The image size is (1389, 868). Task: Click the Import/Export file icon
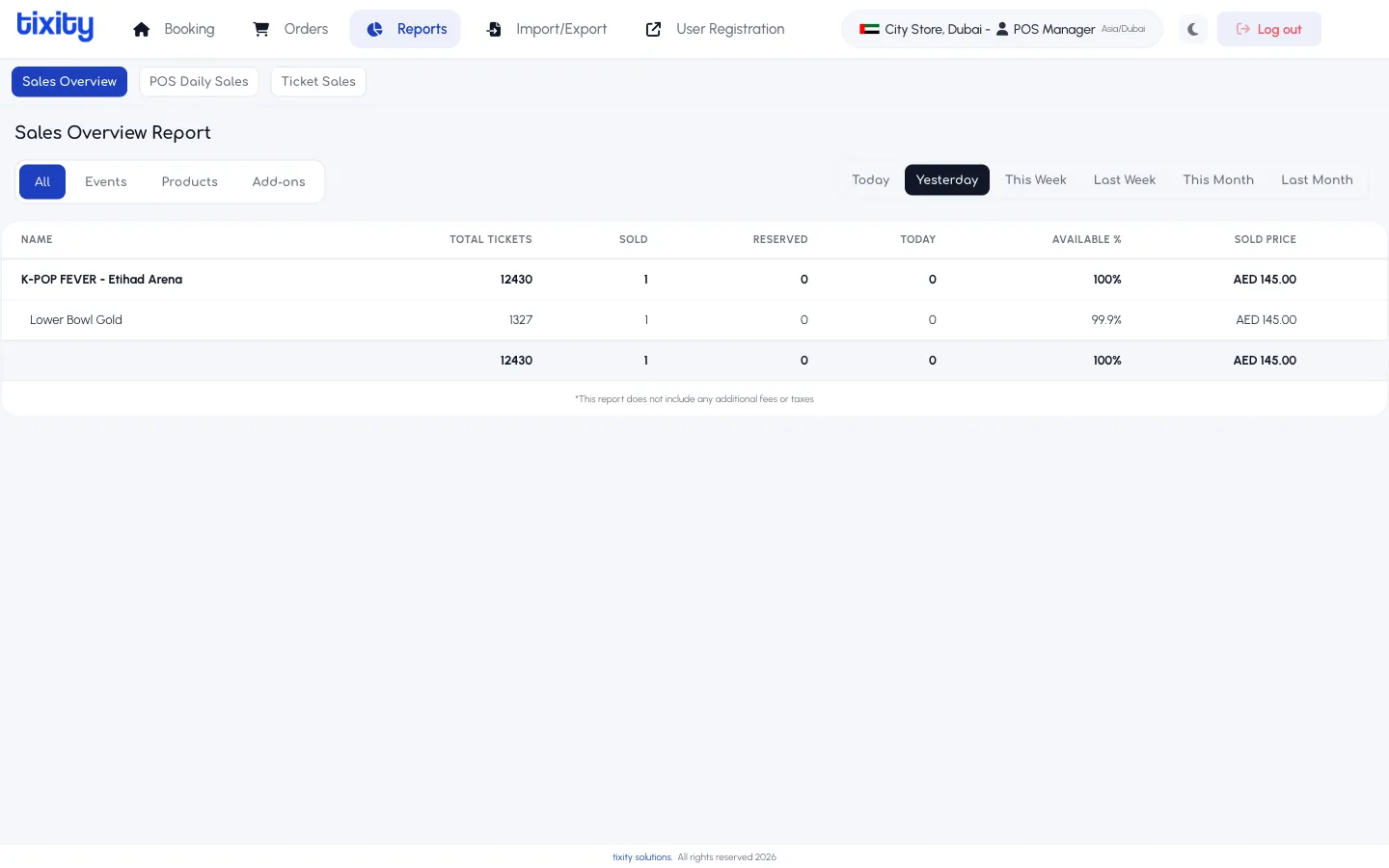click(494, 29)
